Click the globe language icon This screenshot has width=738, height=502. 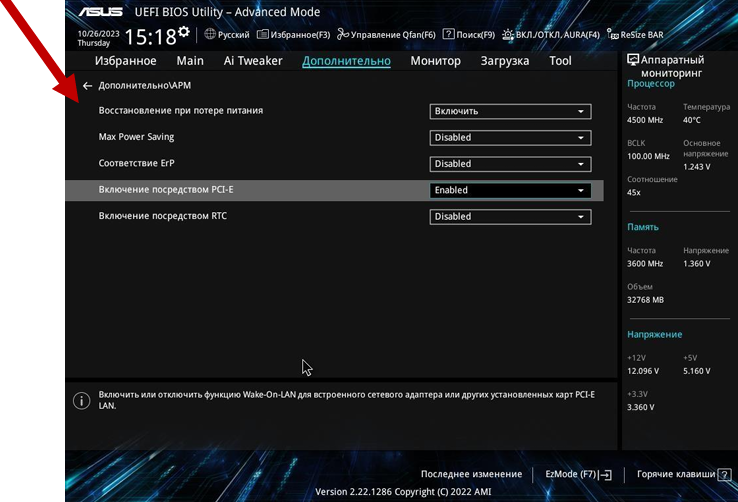click(210, 34)
